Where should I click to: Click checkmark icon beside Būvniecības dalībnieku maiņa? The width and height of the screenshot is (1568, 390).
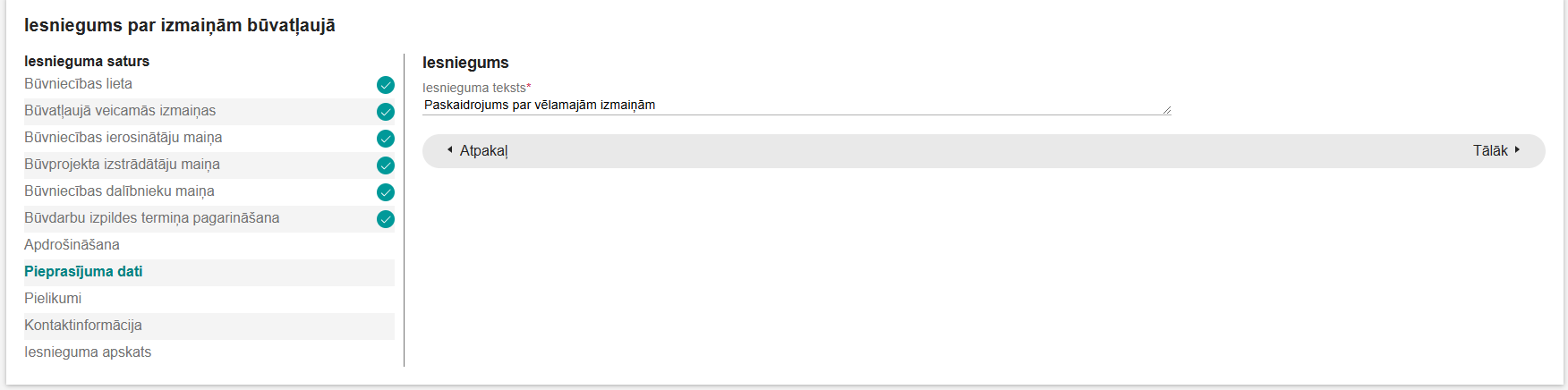click(x=386, y=192)
